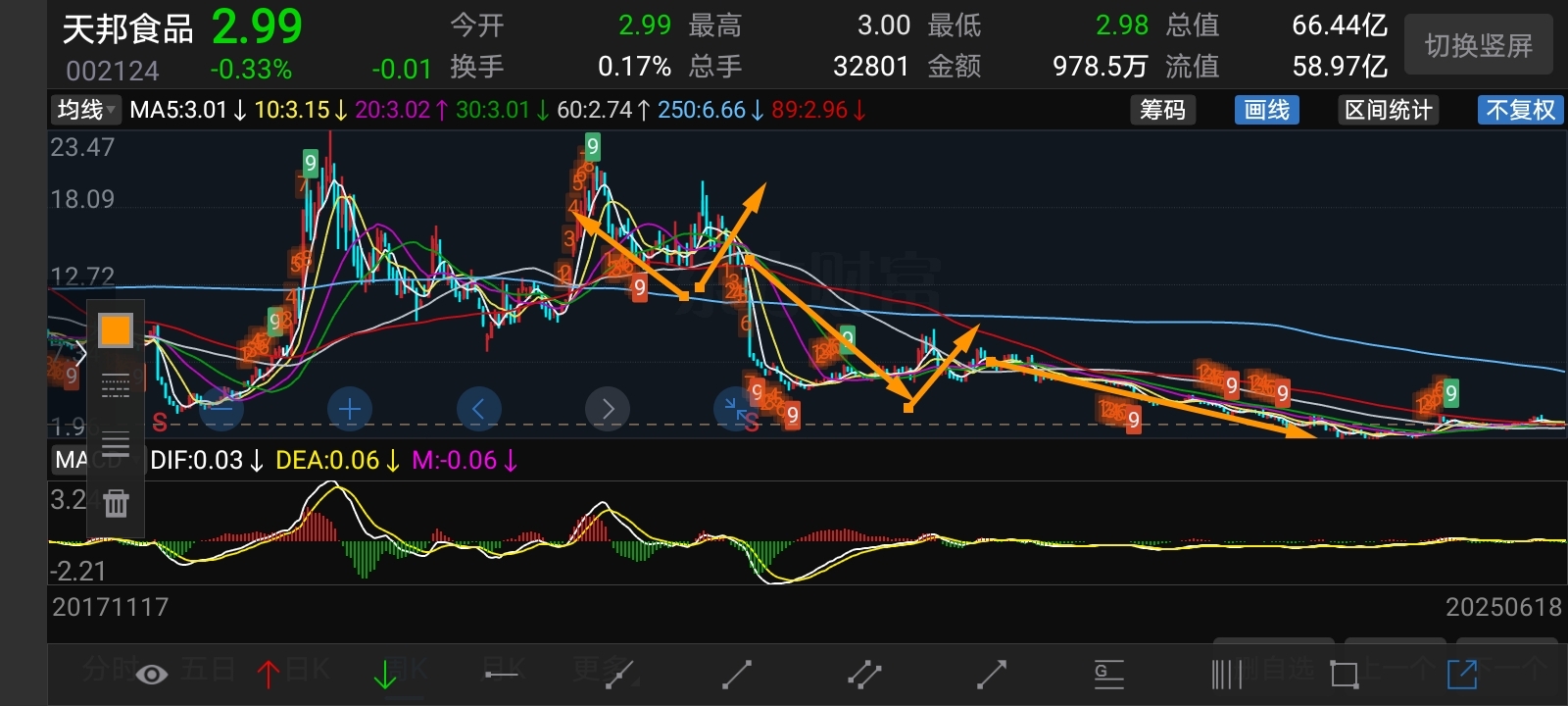Select the red up-arrow marker tool
The image size is (1568, 706).
(x=268, y=674)
